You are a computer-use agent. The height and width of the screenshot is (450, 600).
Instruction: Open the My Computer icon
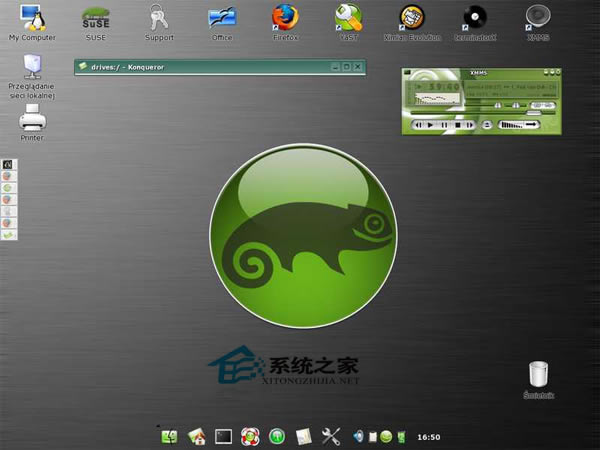click(x=32, y=18)
